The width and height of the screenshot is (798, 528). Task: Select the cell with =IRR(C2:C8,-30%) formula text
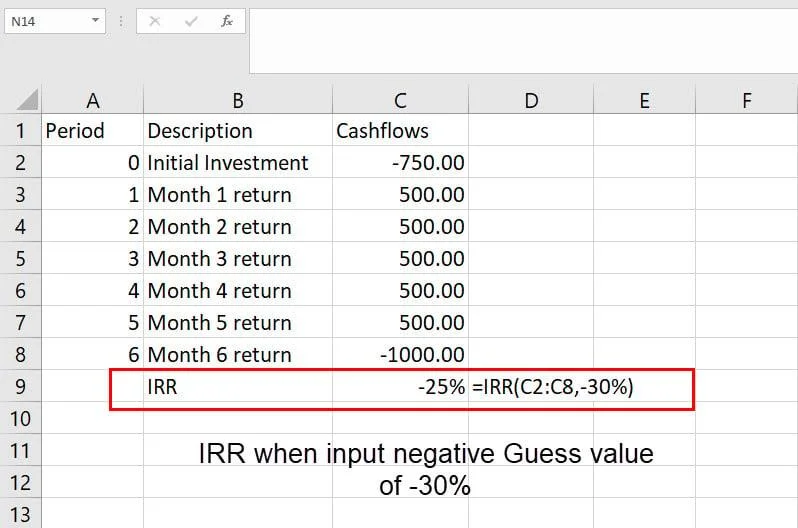coord(530,387)
